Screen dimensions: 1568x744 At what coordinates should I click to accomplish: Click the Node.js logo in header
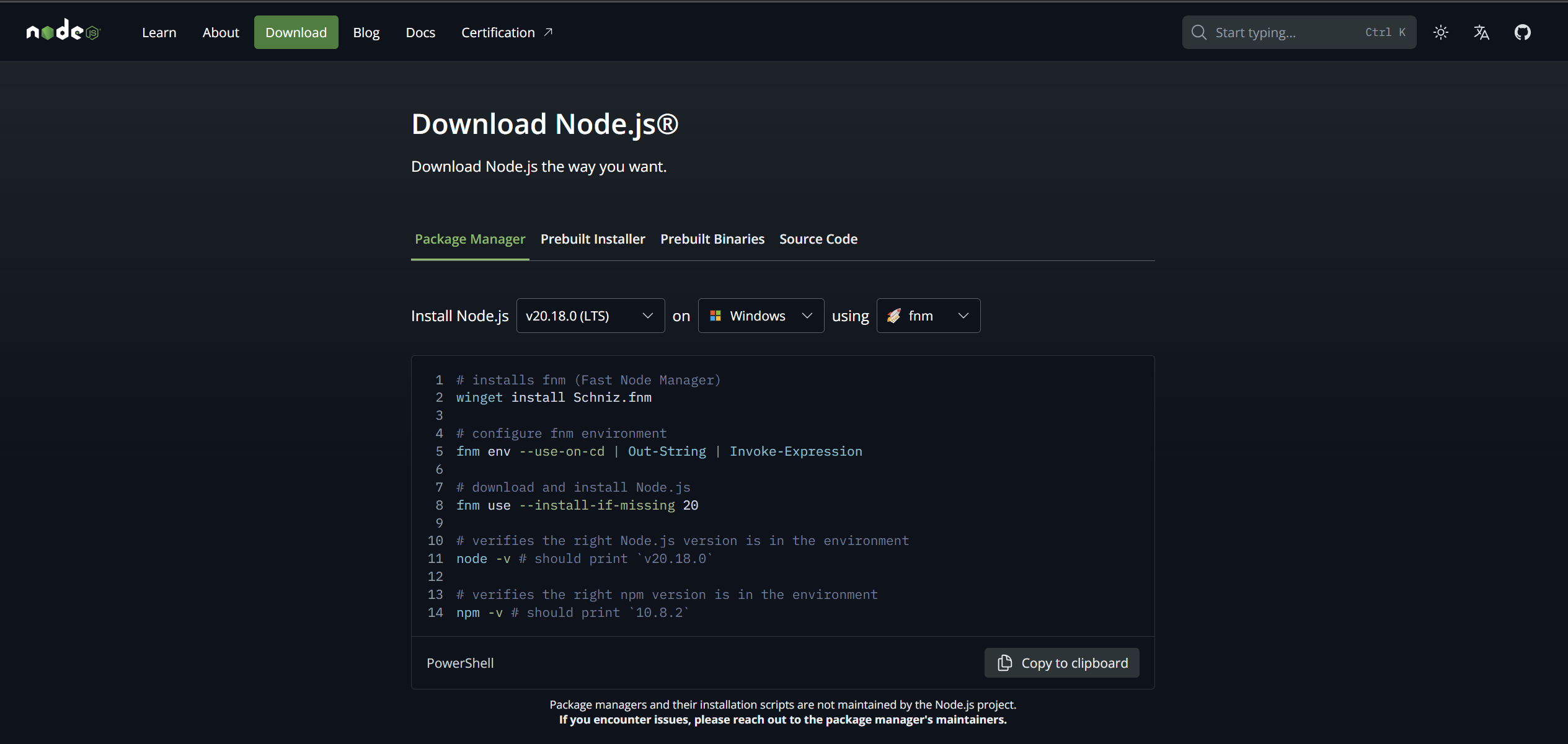63,31
